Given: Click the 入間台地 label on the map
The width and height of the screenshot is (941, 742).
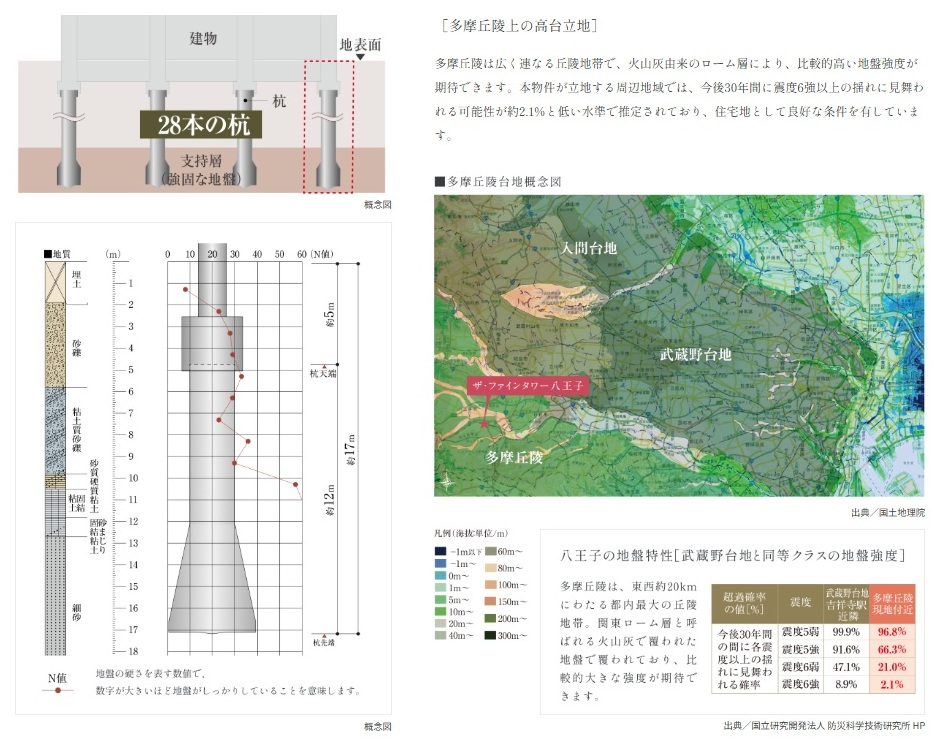Looking at the screenshot, I should (588, 246).
